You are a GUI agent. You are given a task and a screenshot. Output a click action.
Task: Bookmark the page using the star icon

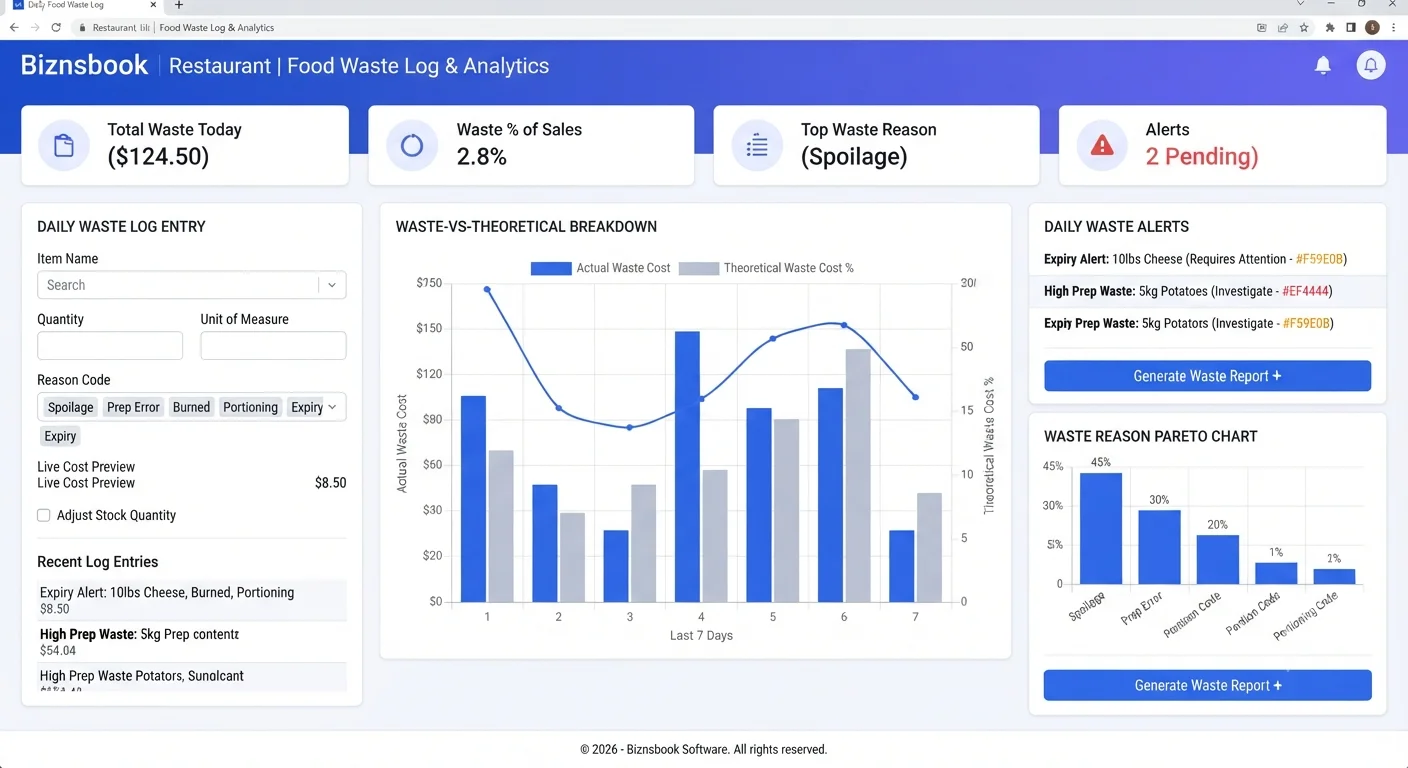[1304, 28]
